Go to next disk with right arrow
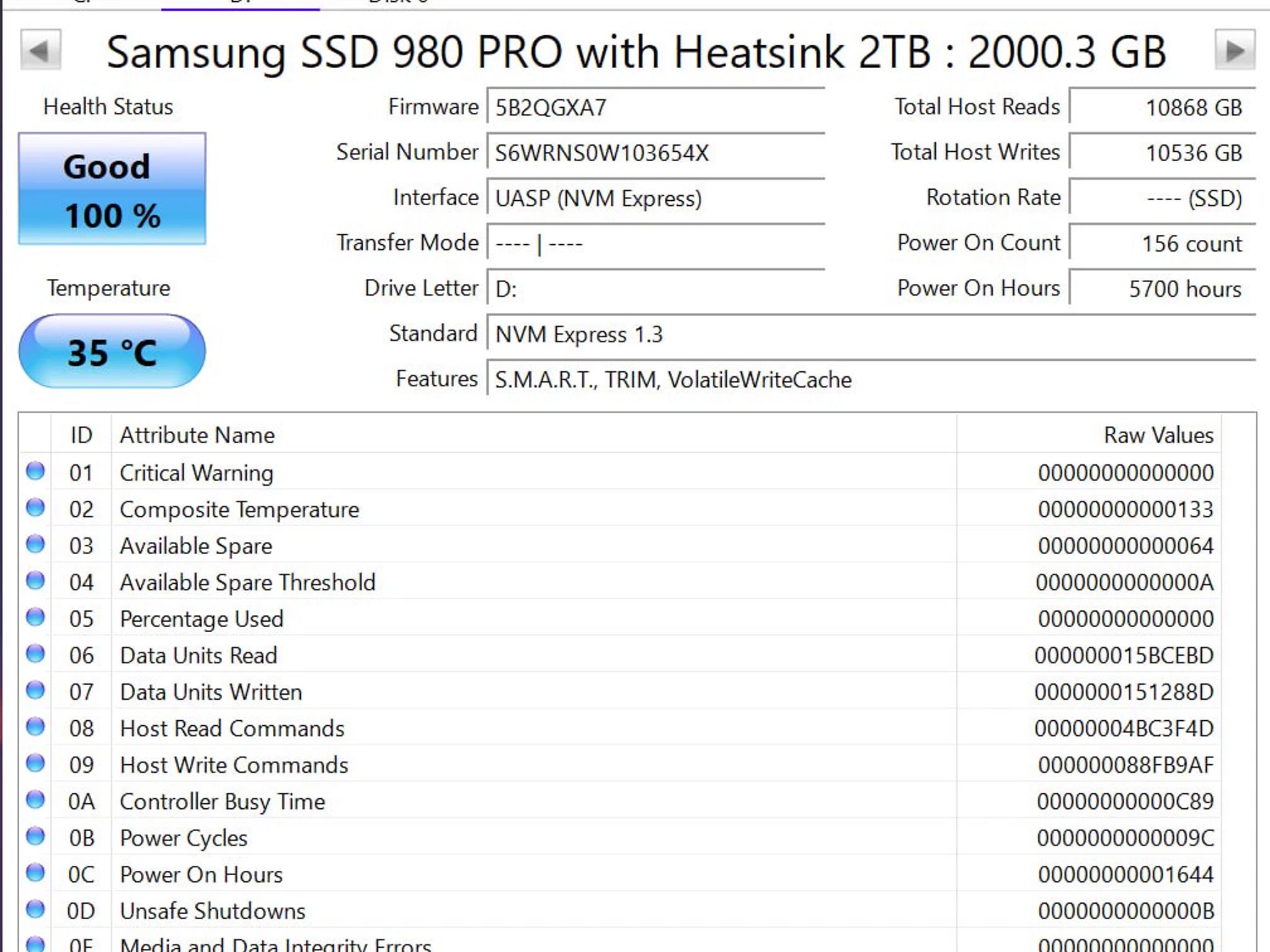This screenshot has width=1270, height=952. 1235,50
